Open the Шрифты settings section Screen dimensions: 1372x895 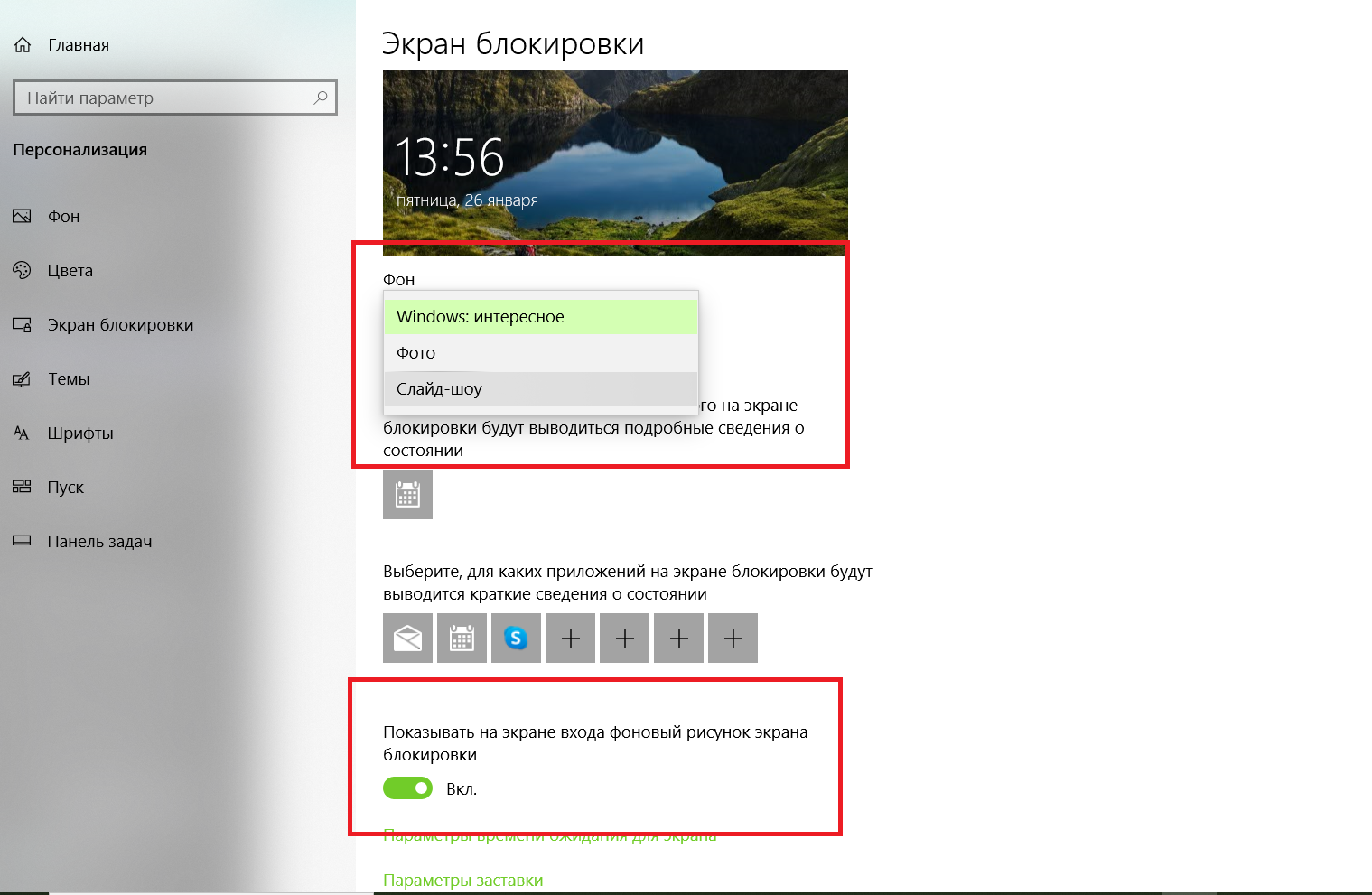click(x=79, y=434)
